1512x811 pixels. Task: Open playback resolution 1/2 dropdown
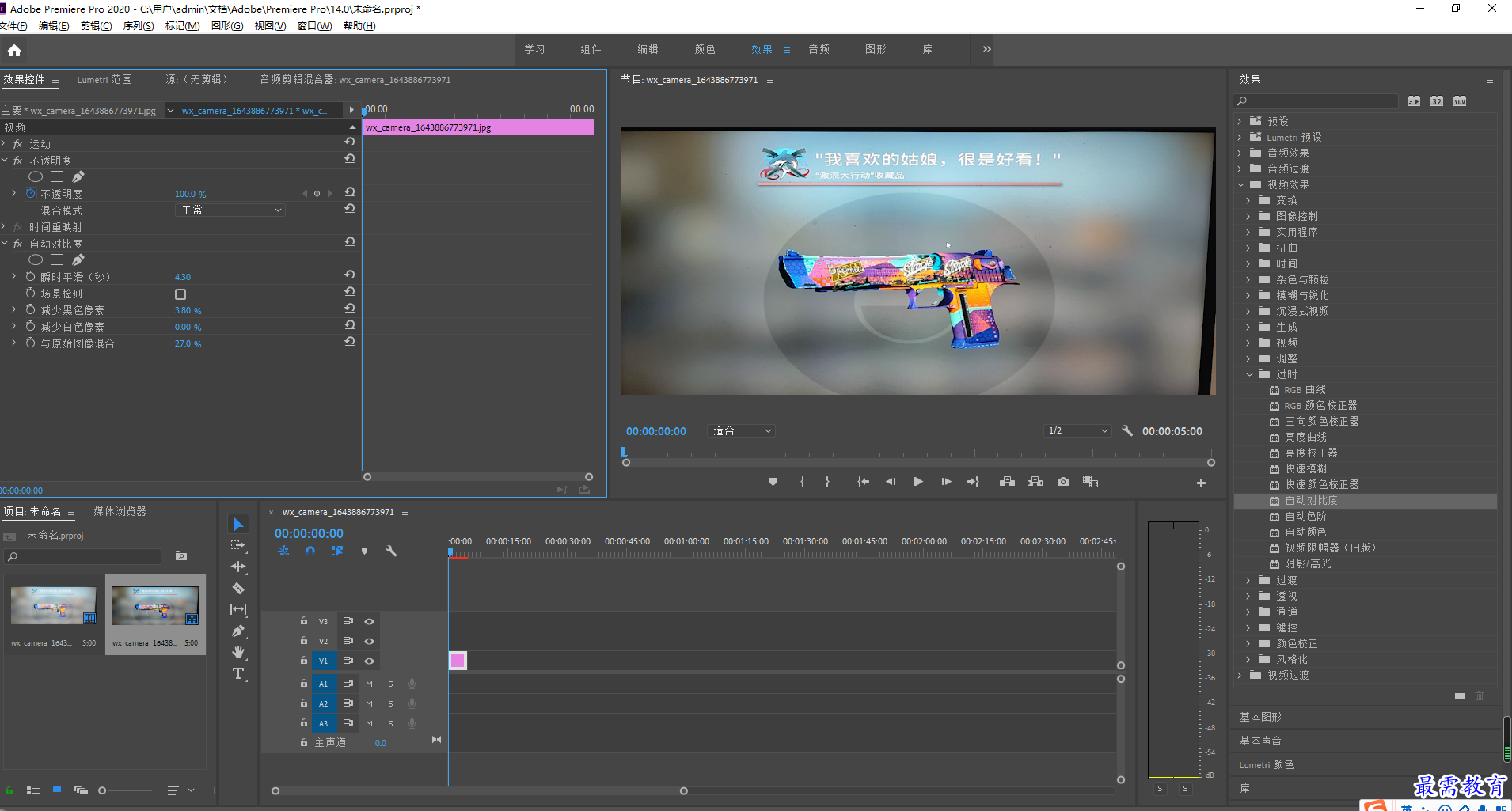coord(1077,430)
